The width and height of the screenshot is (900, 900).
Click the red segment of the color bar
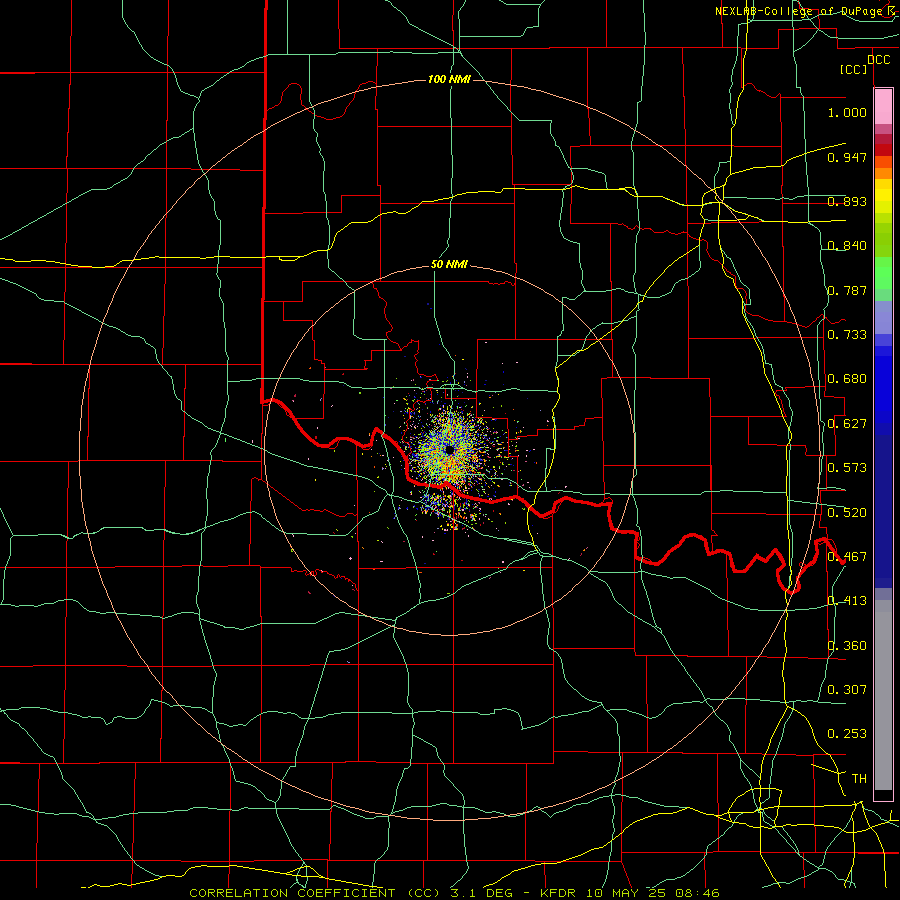pyautogui.click(x=883, y=149)
